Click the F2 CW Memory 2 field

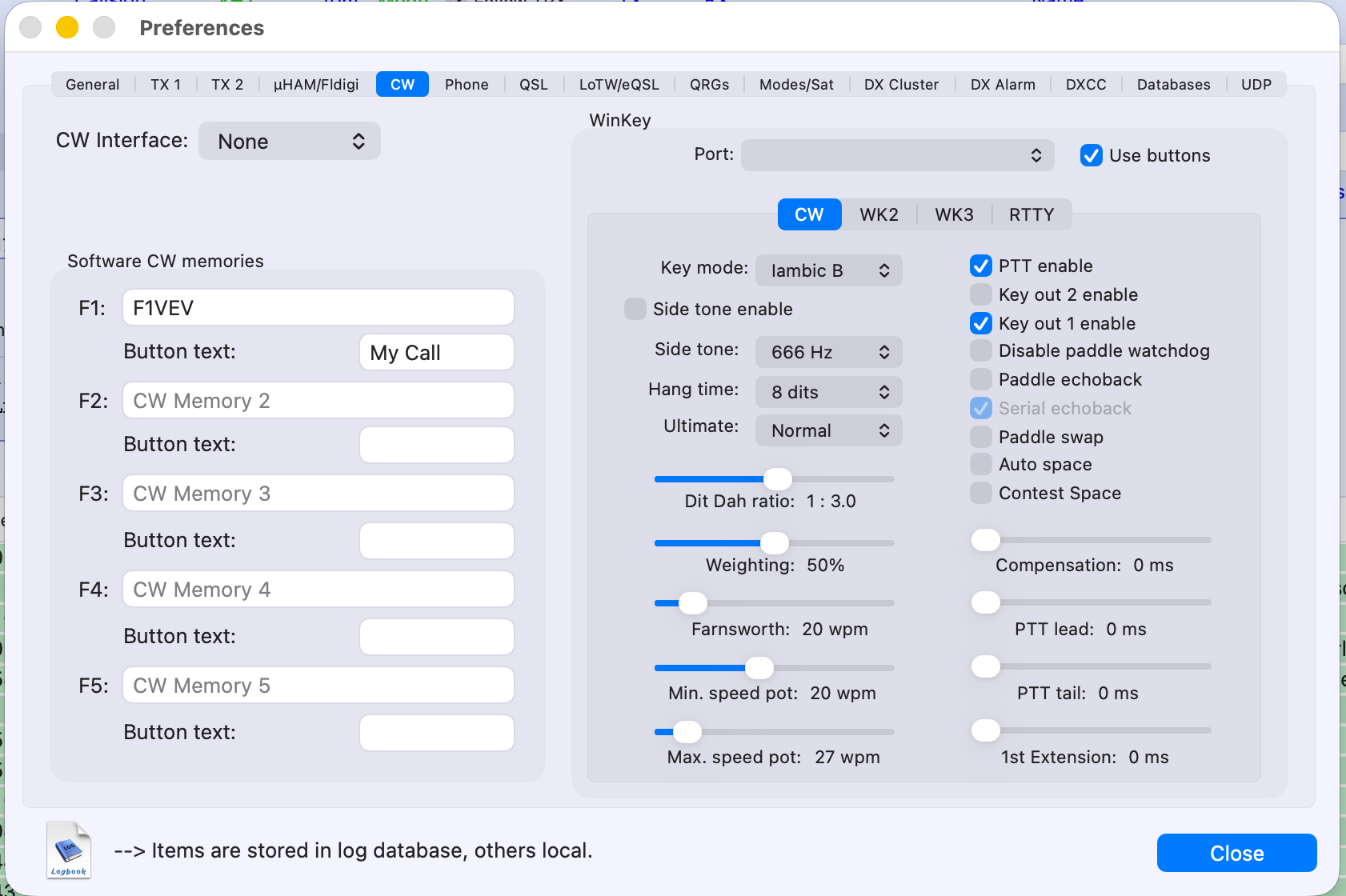pyautogui.click(x=318, y=401)
